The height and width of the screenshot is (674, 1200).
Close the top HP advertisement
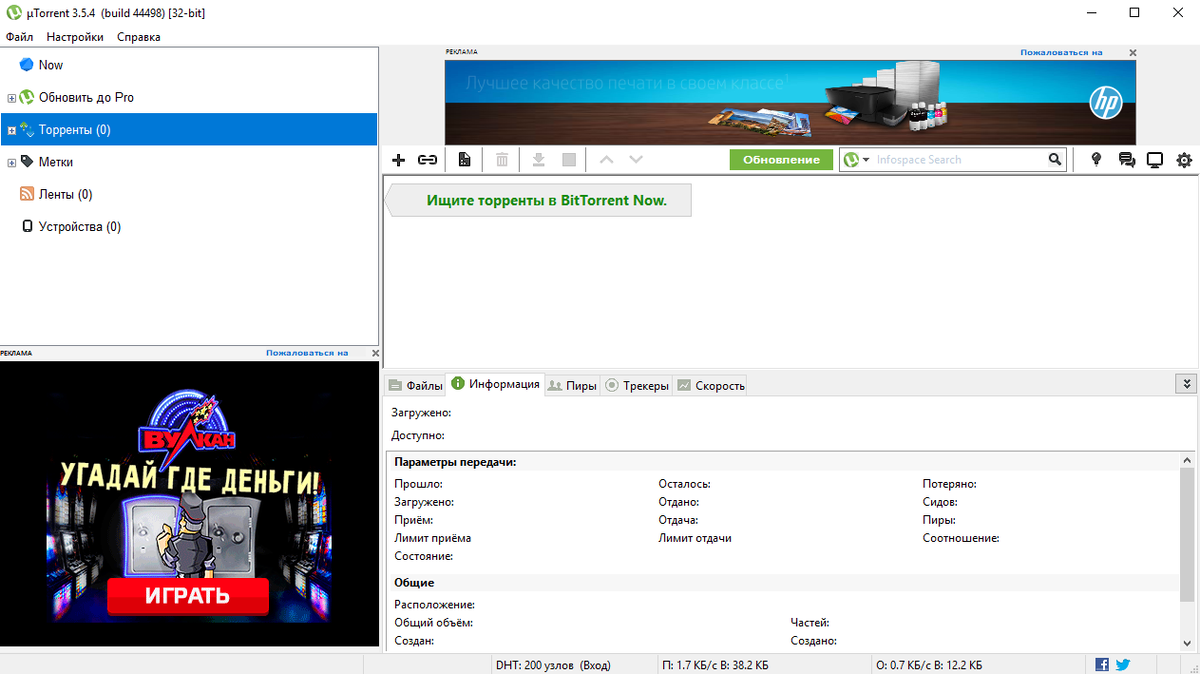pos(1133,53)
